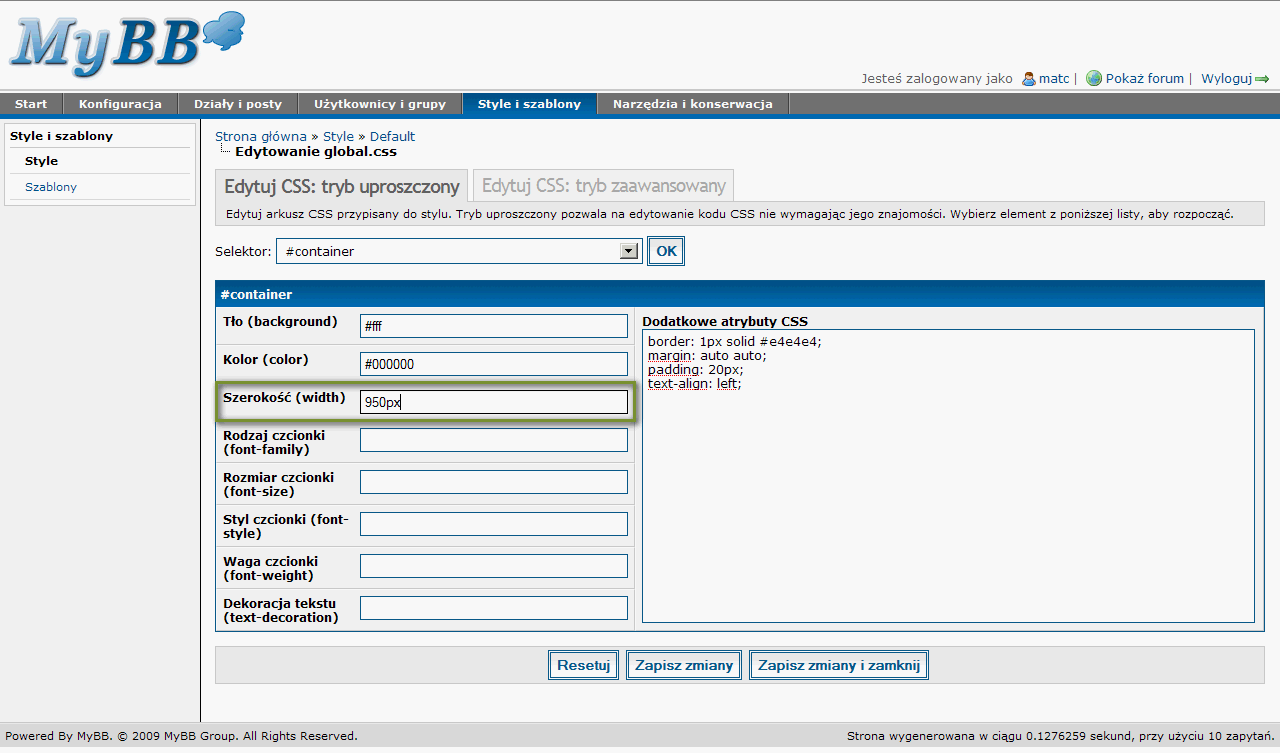Click the globe icon beside Pokaż forum
The image size is (1280, 753).
pyautogui.click(x=1094, y=78)
